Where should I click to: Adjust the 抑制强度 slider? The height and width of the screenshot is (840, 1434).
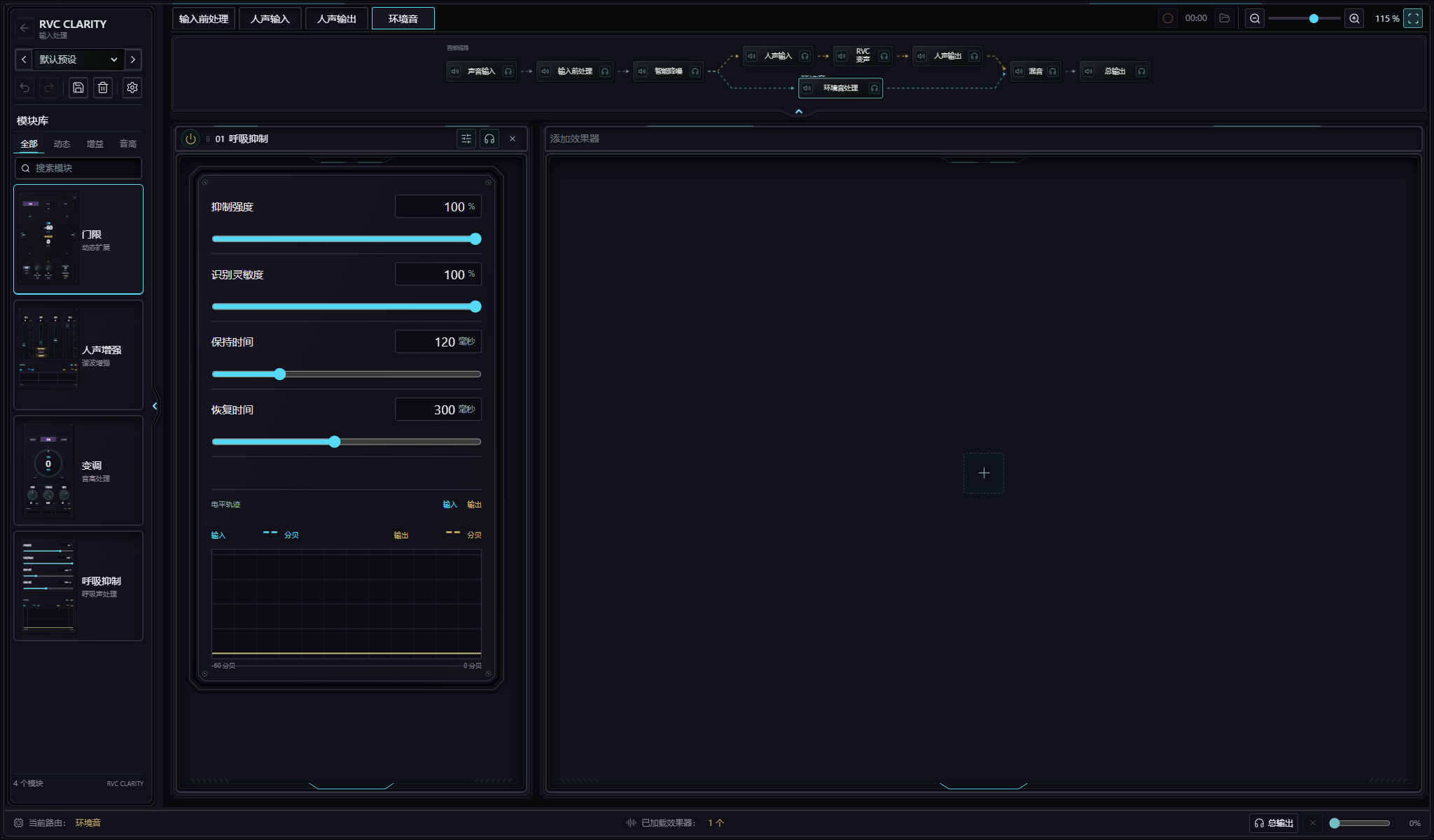click(347, 239)
